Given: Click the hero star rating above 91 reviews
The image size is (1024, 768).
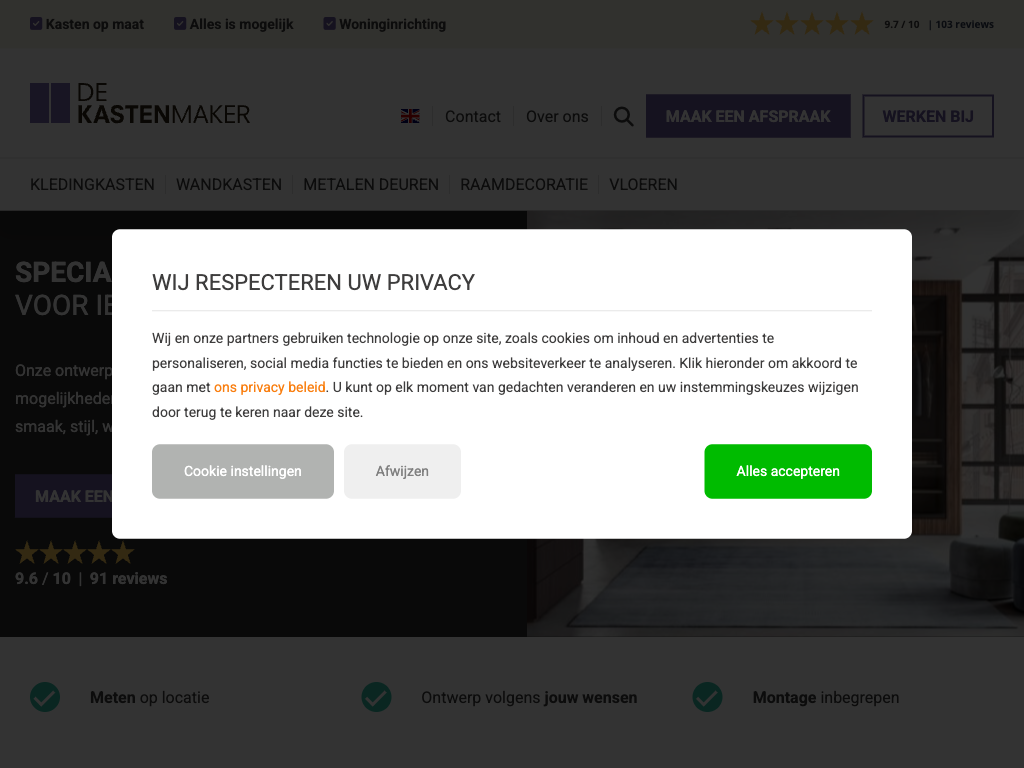Looking at the screenshot, I should pos(74,553).
